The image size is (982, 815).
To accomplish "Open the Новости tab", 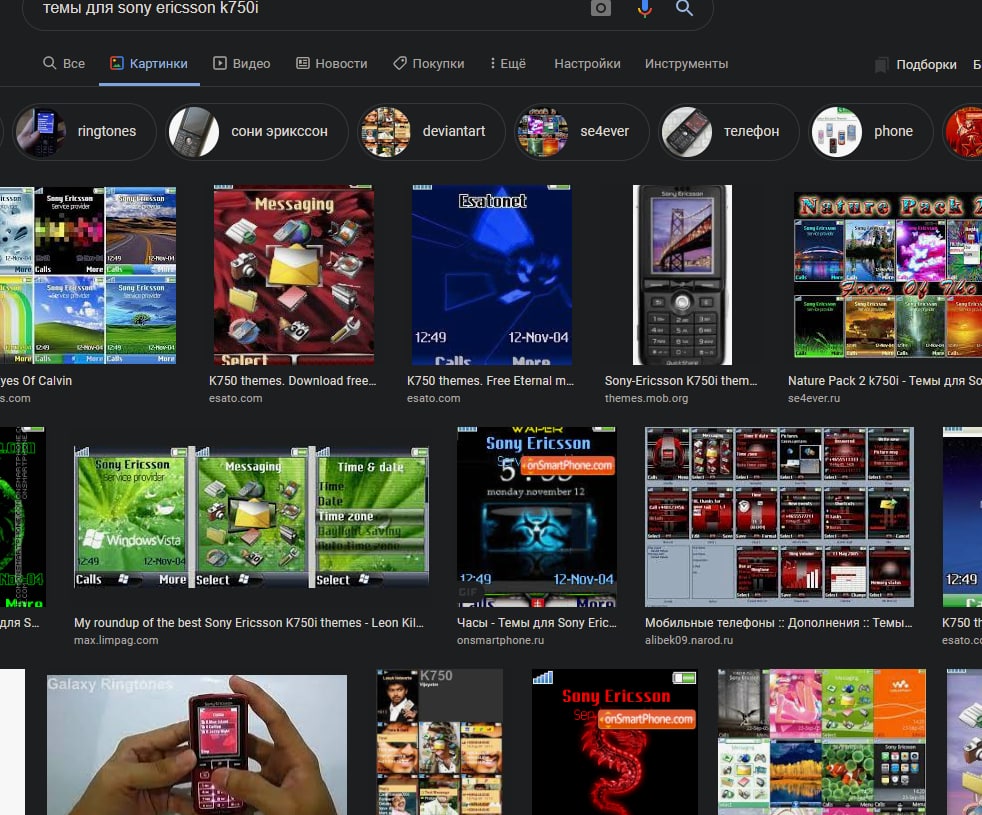I will coord(331,63).
